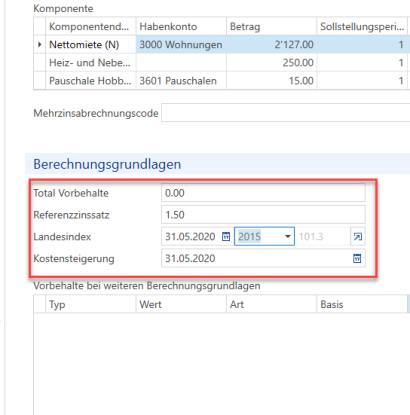Click row selector for Heiz- und Nebe... row
This screenshot has width=410, height=415.
pos(40,63)
